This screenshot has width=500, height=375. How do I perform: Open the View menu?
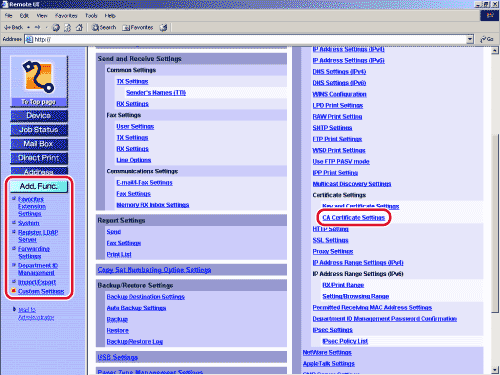pyautogui.click(x=42, y=16)
